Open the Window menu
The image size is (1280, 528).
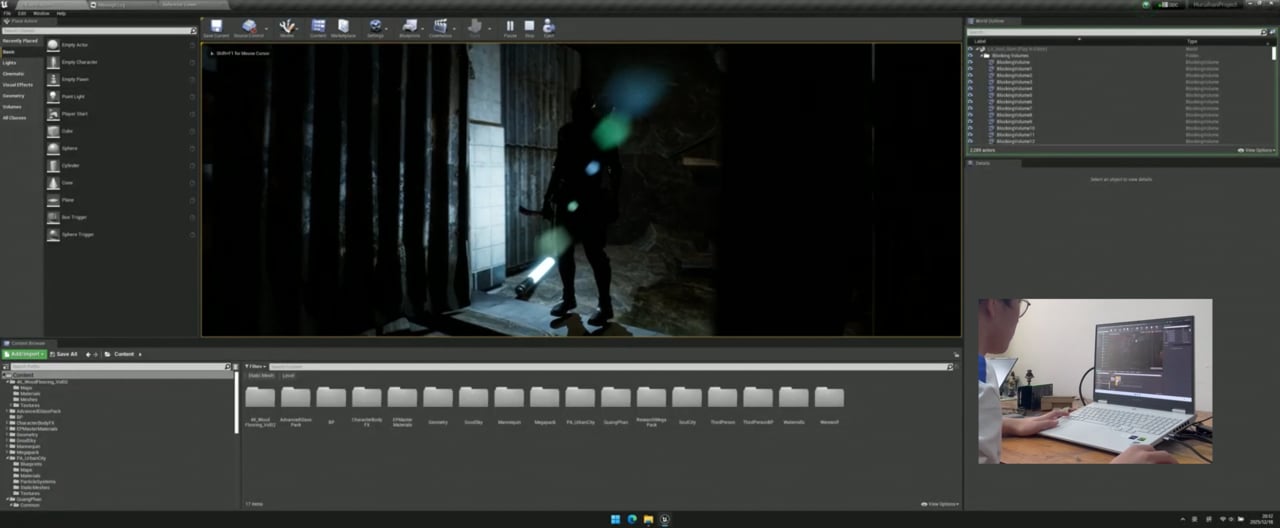(x=41, y=13)
